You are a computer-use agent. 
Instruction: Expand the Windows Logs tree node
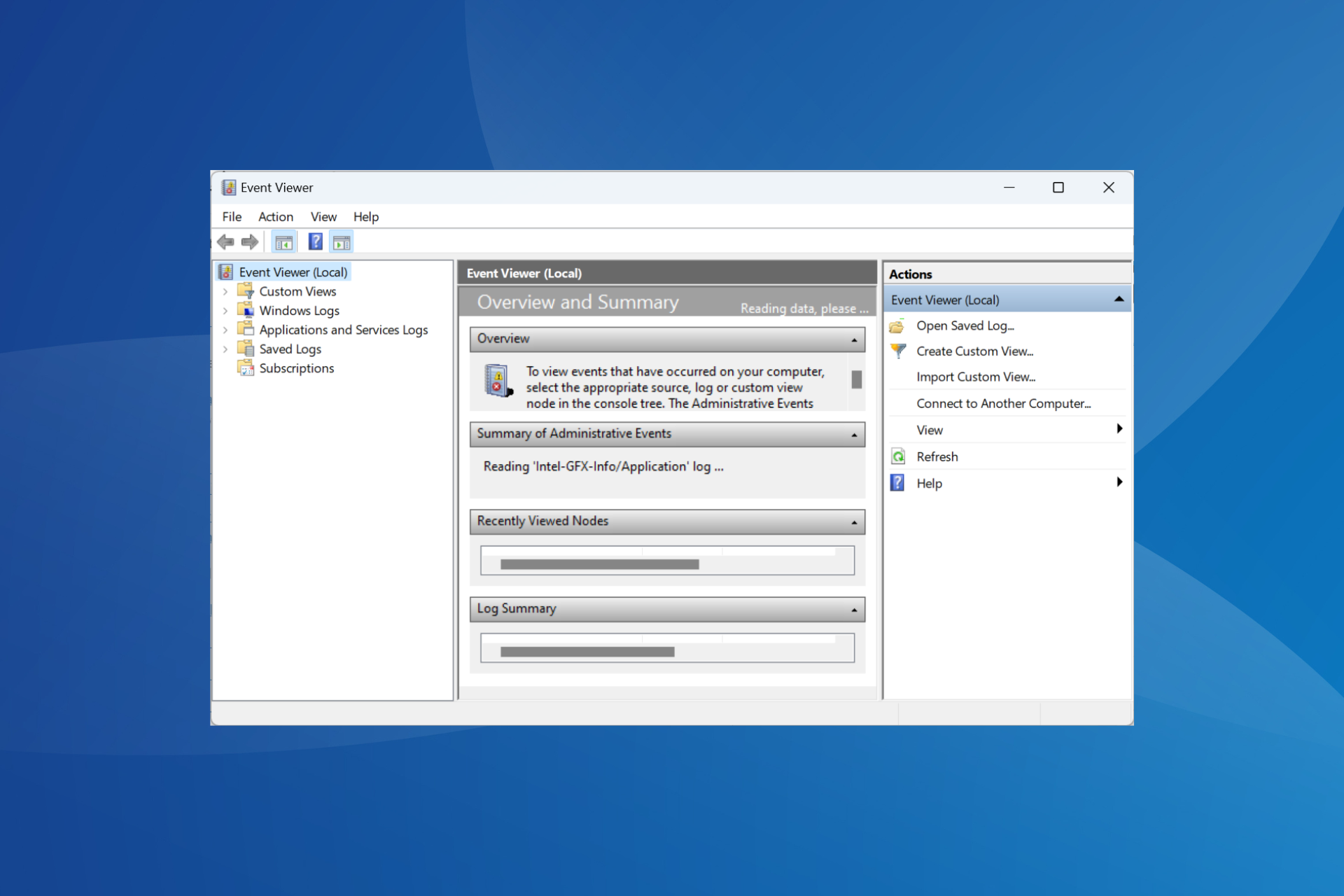coord(228,311)
